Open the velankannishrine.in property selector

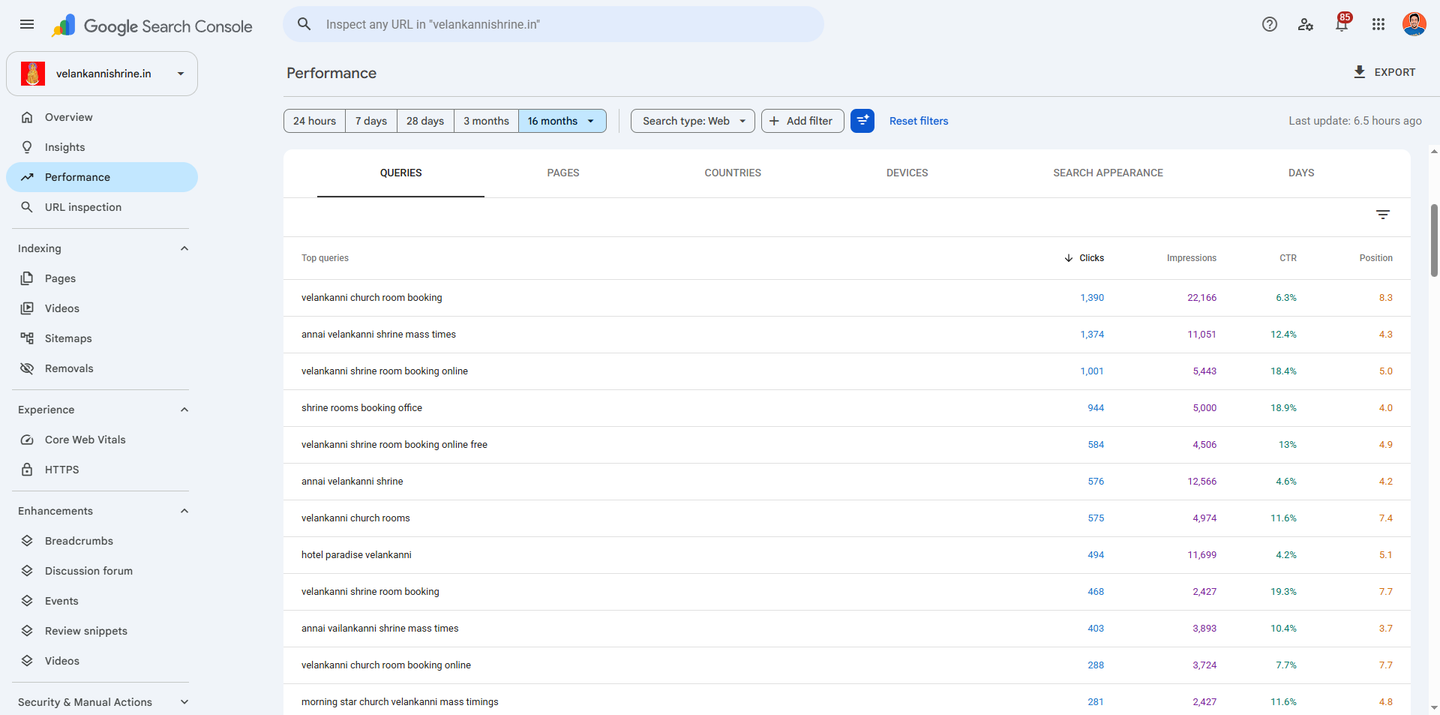102,74
